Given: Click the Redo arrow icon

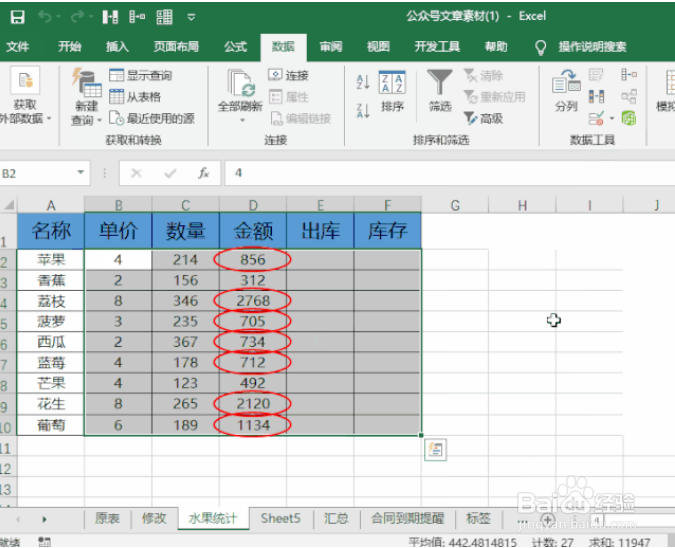Looking at the screenshot, I should (78, 17).
